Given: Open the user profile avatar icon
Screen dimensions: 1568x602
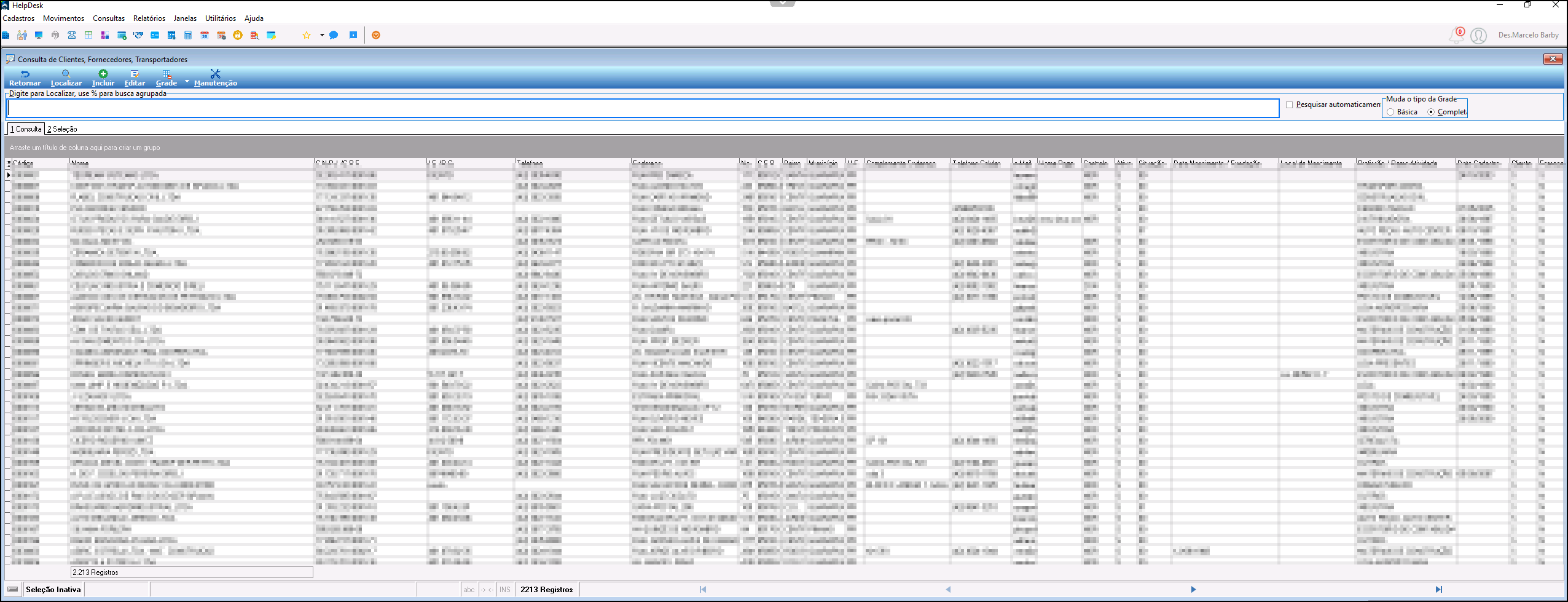Looking at the screenshot, I should 1478,36.
